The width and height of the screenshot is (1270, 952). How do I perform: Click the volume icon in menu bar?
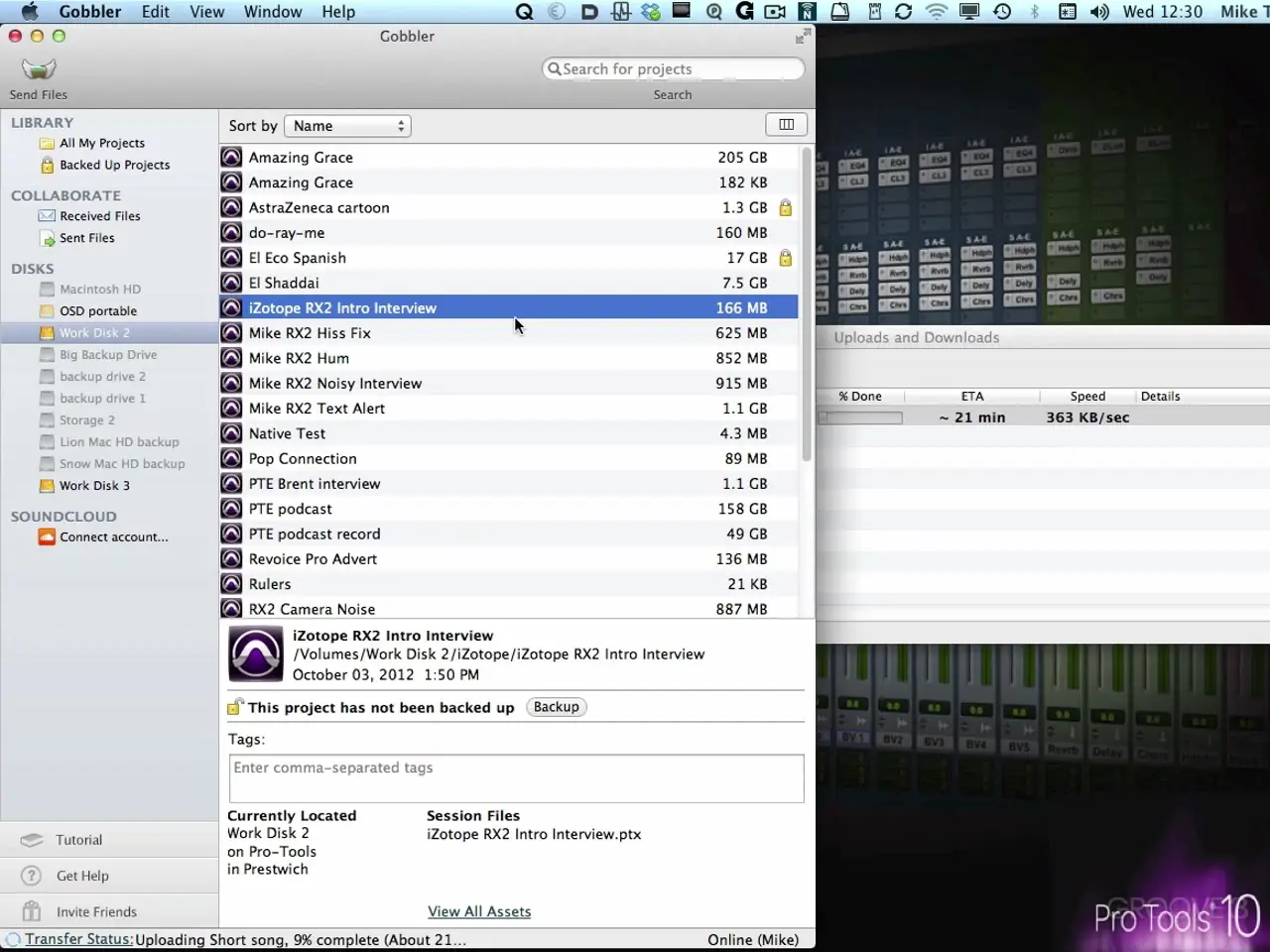[x=1099, y=12]
